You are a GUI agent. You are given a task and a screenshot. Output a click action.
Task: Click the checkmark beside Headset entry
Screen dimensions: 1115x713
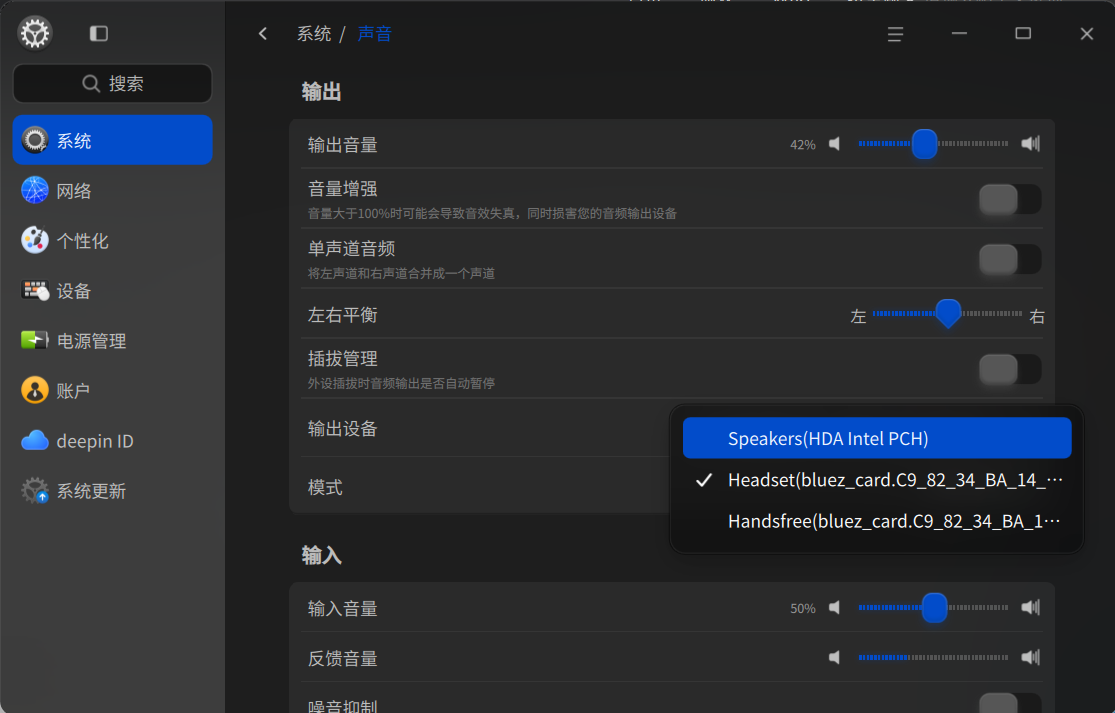coord(704,481)
